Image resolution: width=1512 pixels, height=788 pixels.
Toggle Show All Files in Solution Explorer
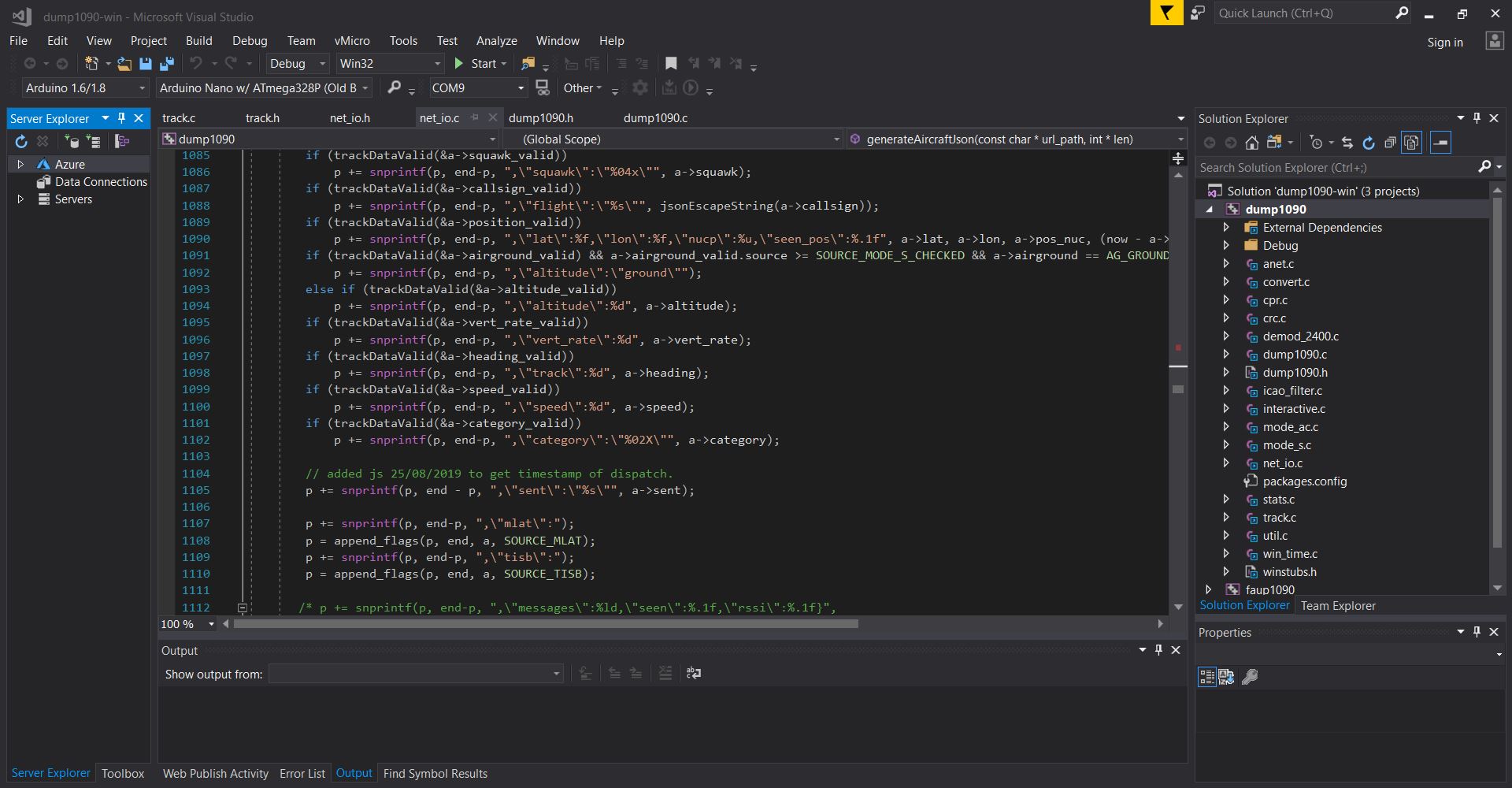tap(1412, 143)
